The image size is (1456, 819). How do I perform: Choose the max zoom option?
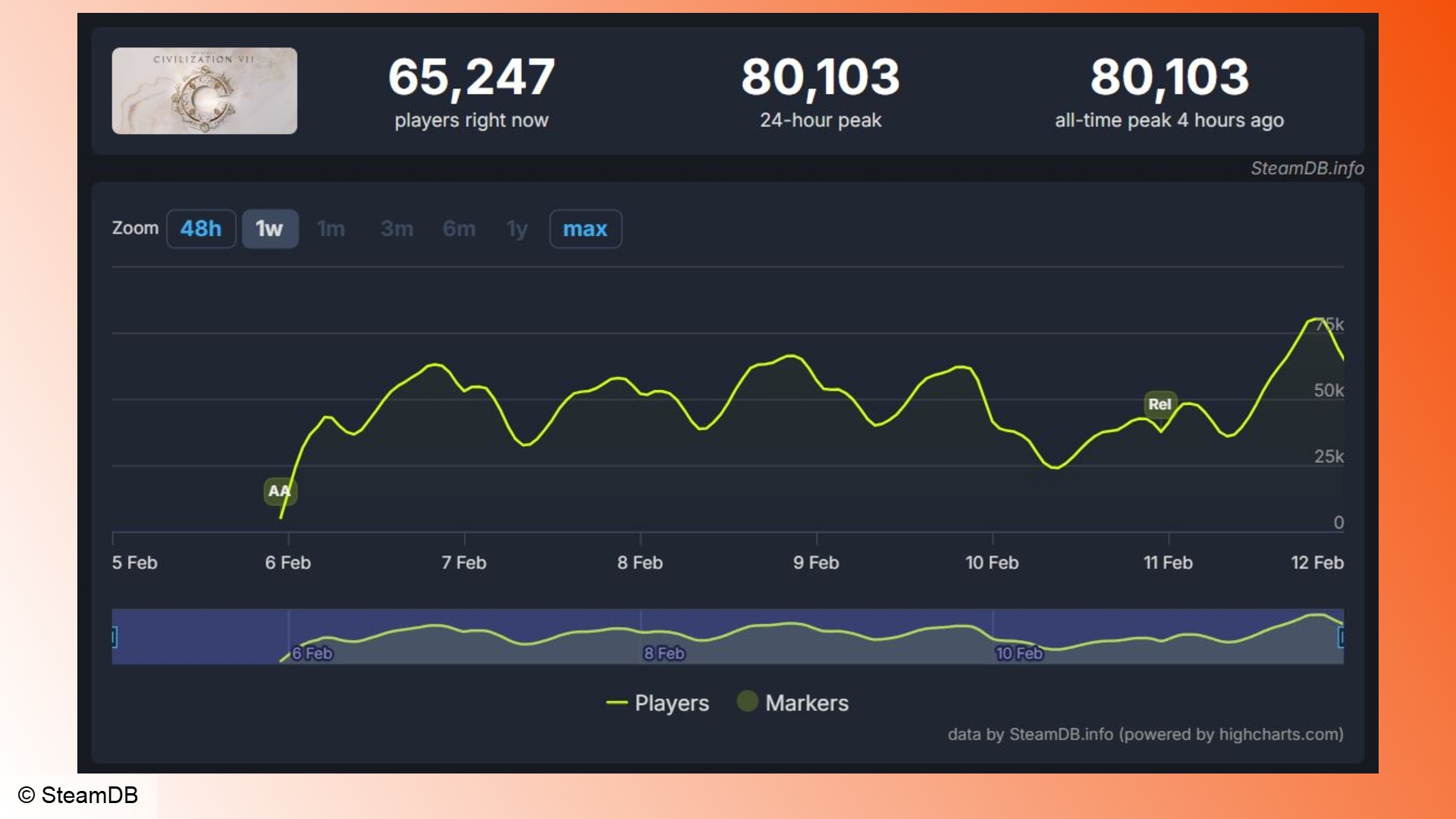tap(585, 228)
